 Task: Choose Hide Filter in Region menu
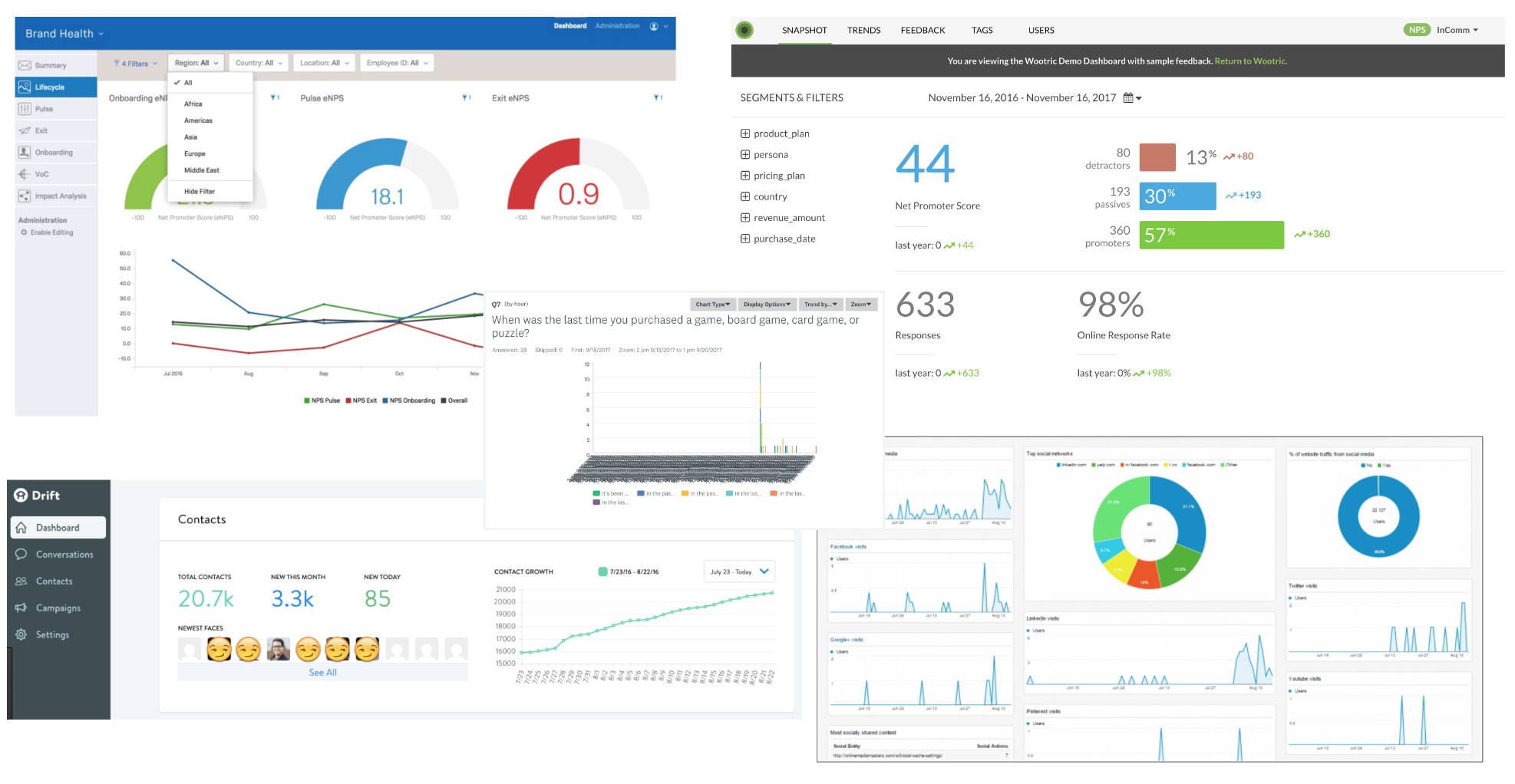pyautogui.click(x=210, y=192)
